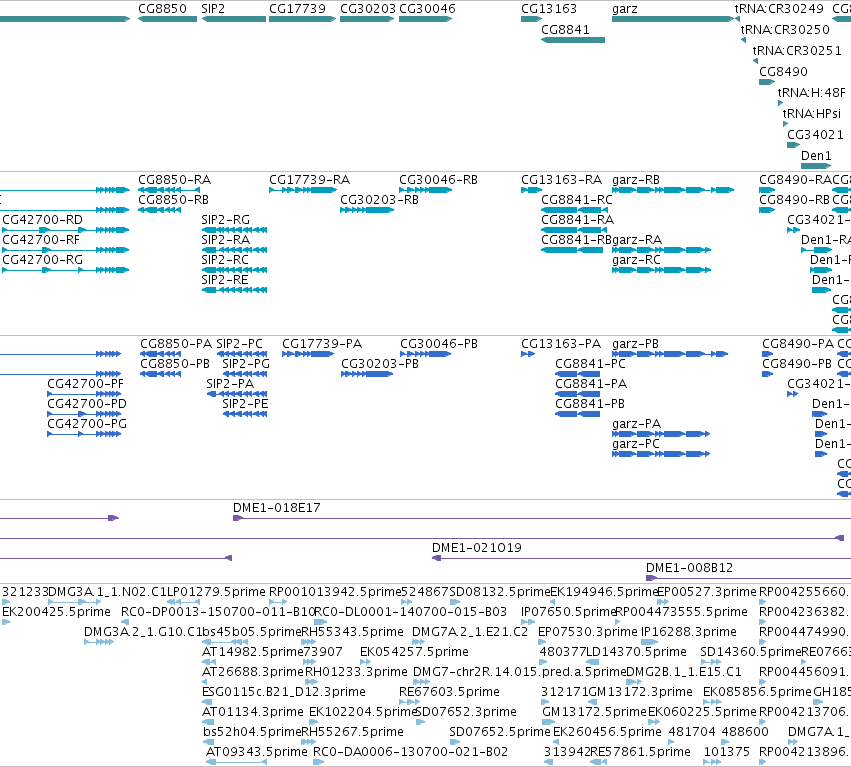
Task: Click the CG42700-RG transcript label
Action: [x=42, y=260]
